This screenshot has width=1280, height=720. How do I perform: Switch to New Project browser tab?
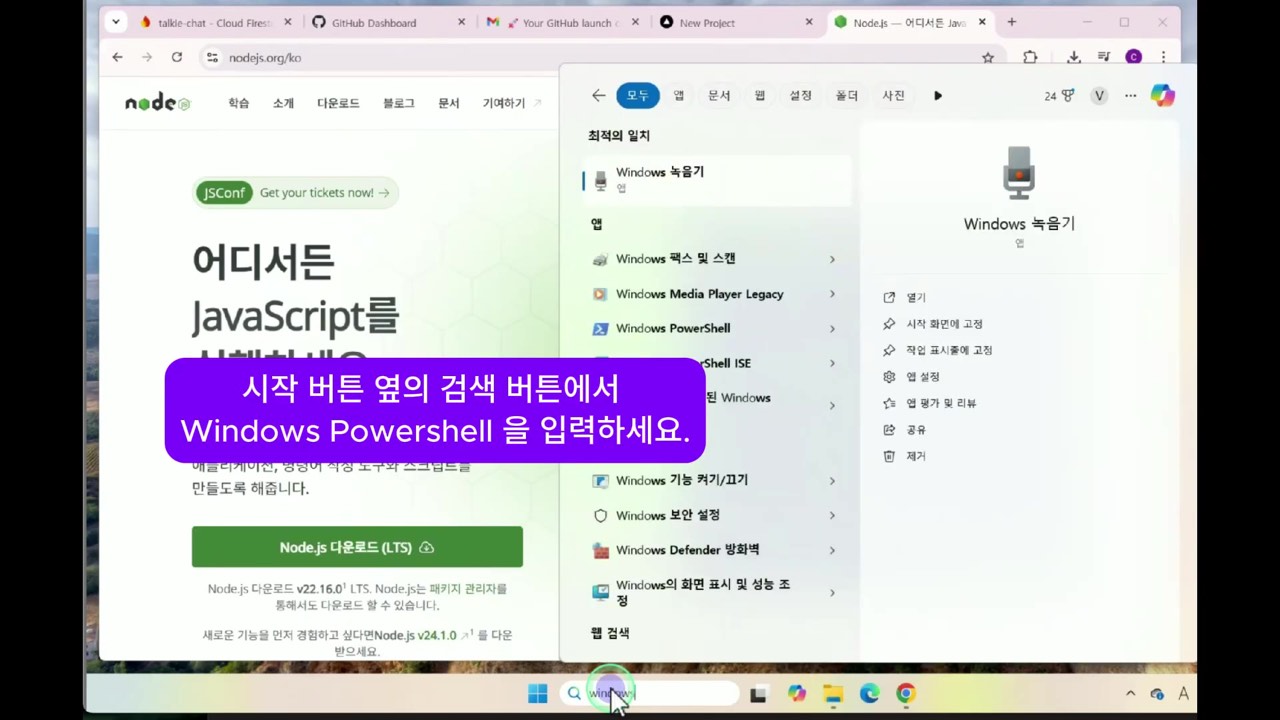(x=736, y=22)
